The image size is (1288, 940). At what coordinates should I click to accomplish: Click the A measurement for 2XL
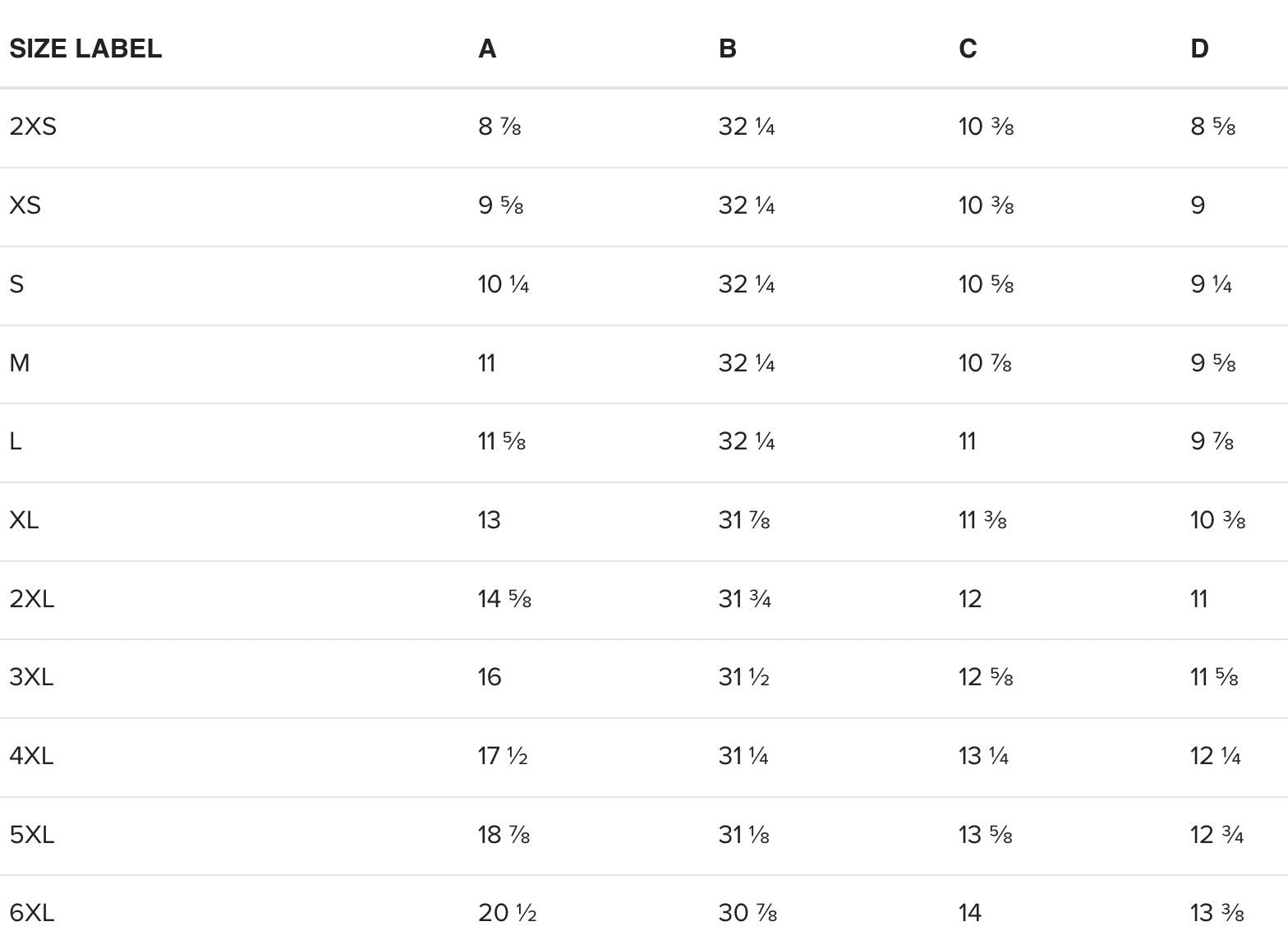(504, 599)
